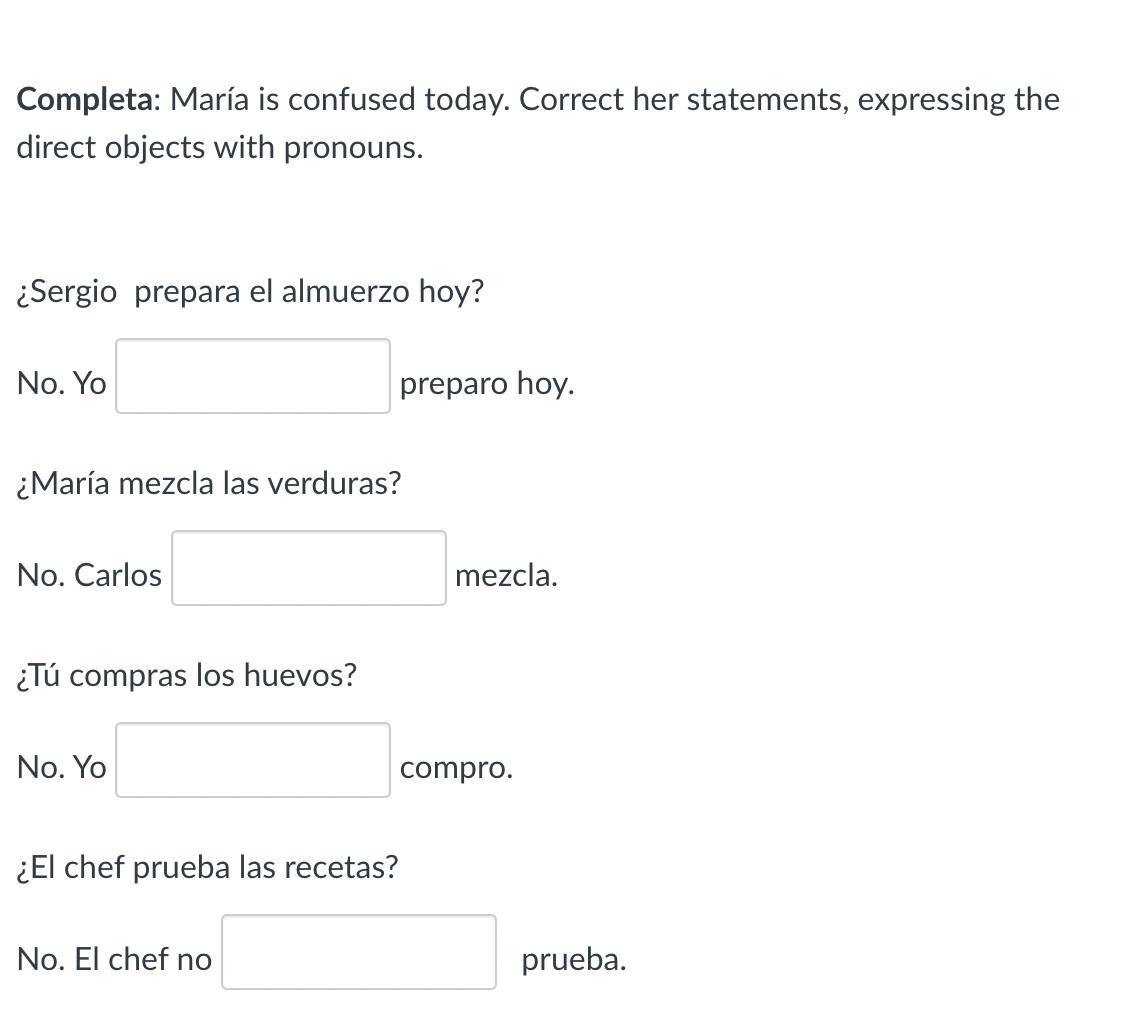
Task: Click the sentence "María is confused today"
Action: 338,100
